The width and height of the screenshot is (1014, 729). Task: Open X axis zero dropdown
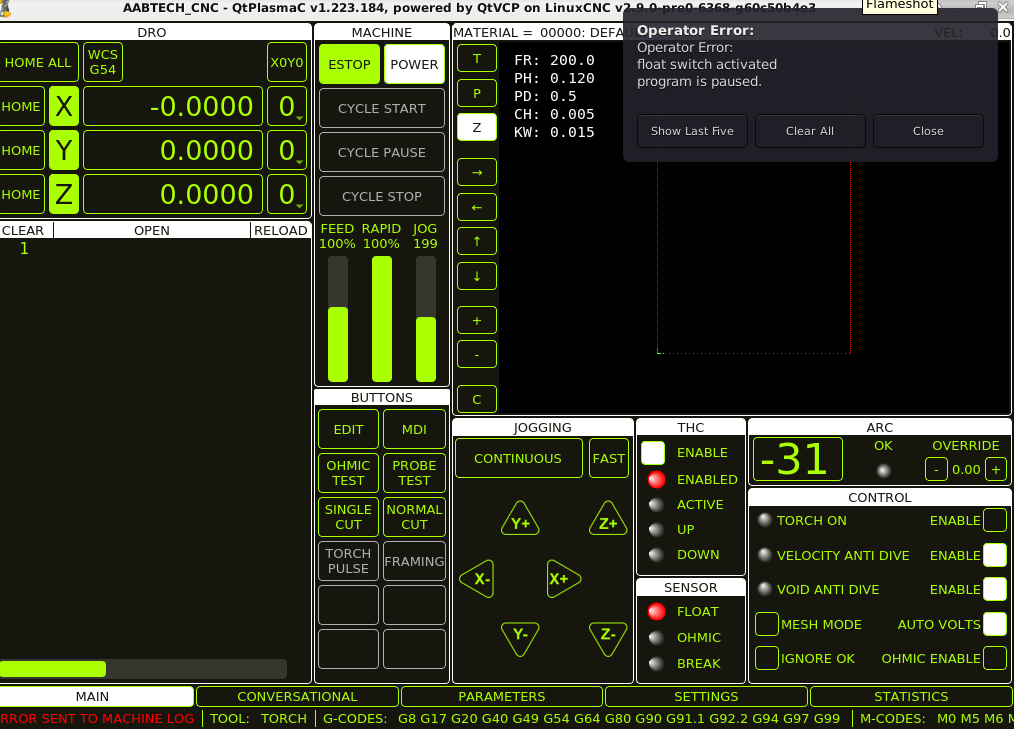tap(287, 106)
